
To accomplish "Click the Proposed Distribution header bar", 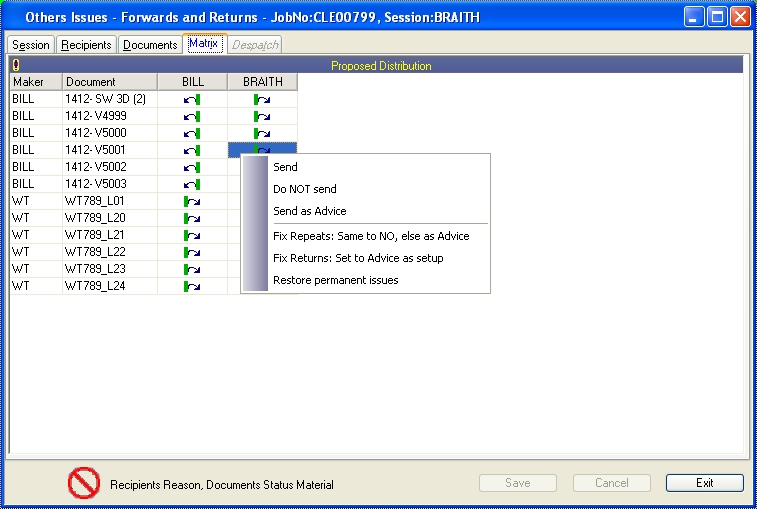I will pos(377,65).
